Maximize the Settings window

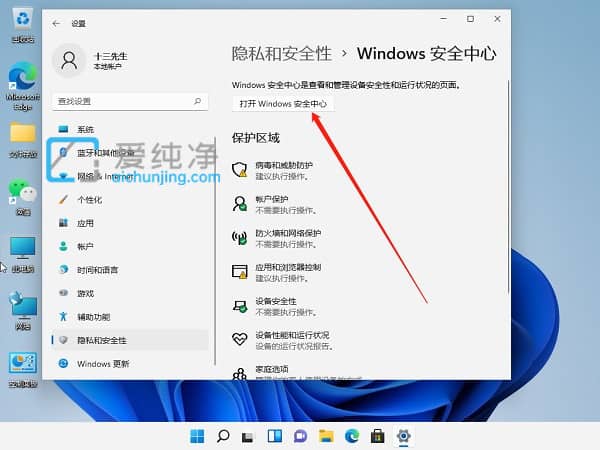pos(471,19)
